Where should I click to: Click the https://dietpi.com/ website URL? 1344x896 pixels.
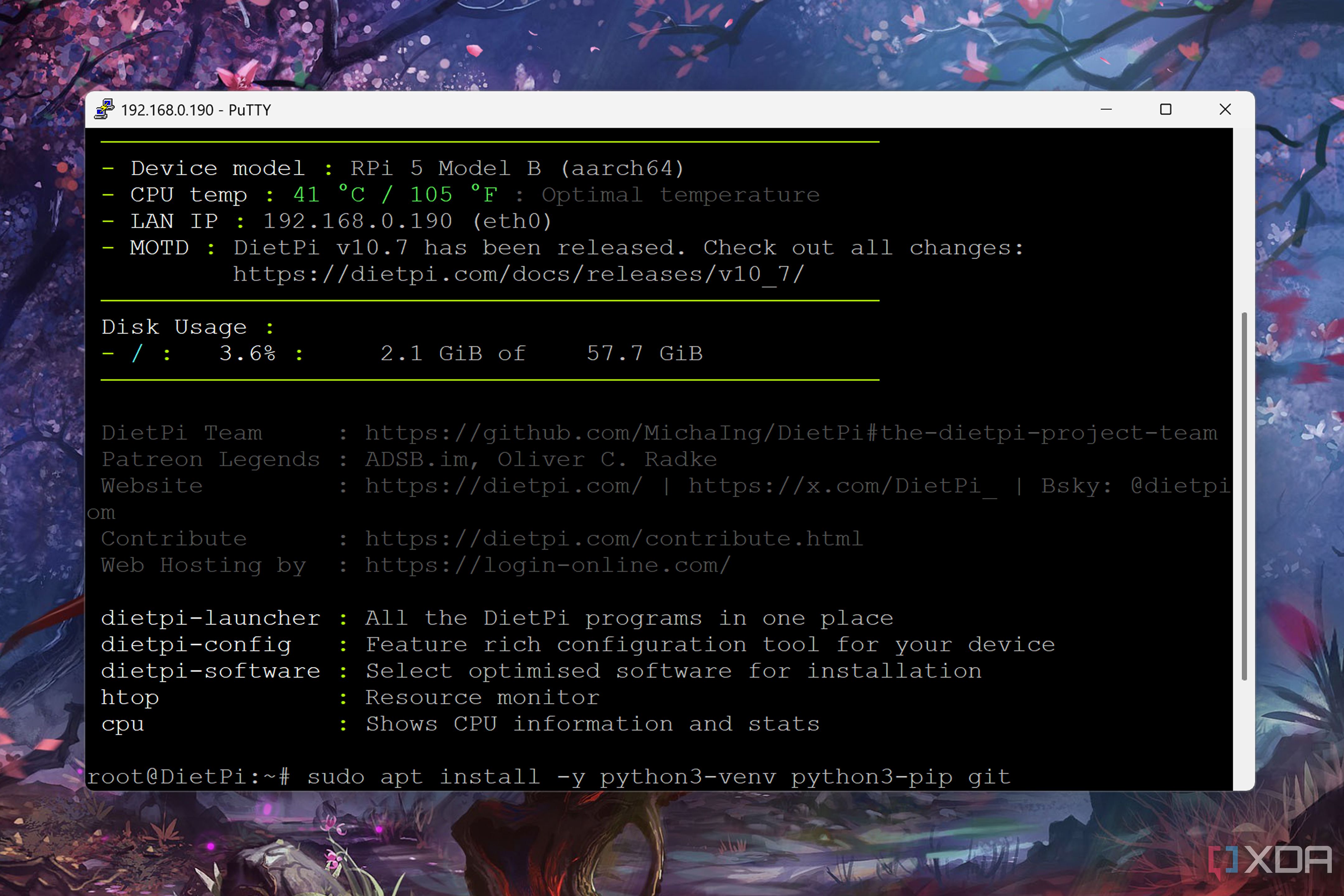pyautogui.click(x=504, y=486)
